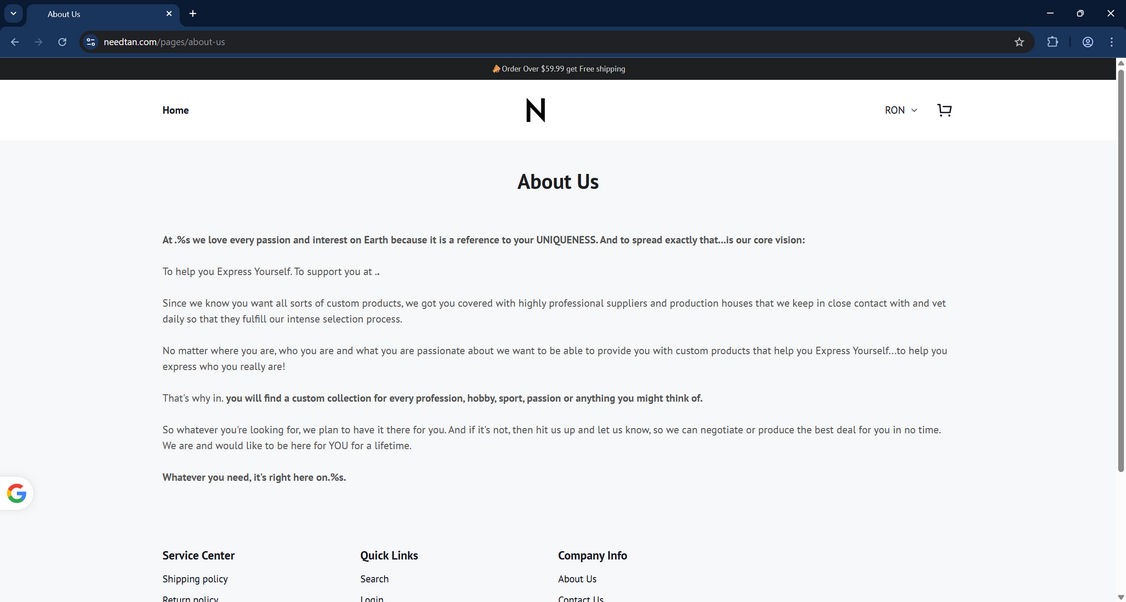View site information icon in the address bar
The height and width of the screenshot is (602, 1126).
(x=89, y=42)
